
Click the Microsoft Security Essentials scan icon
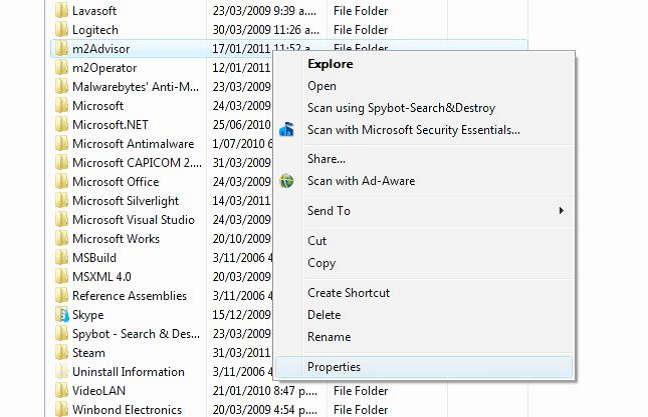(287, 130)
